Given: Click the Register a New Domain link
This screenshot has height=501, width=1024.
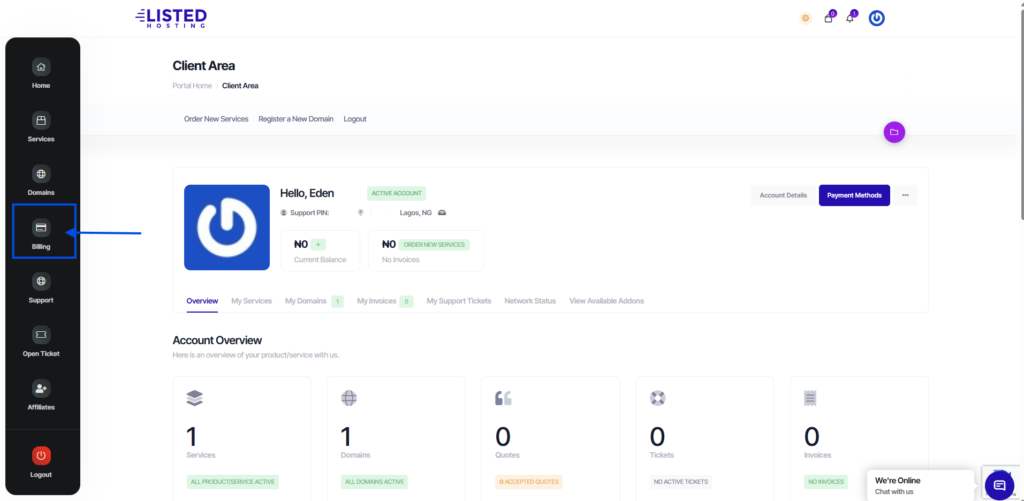Looking at the screenshot, I should click(x=296, y=119).
